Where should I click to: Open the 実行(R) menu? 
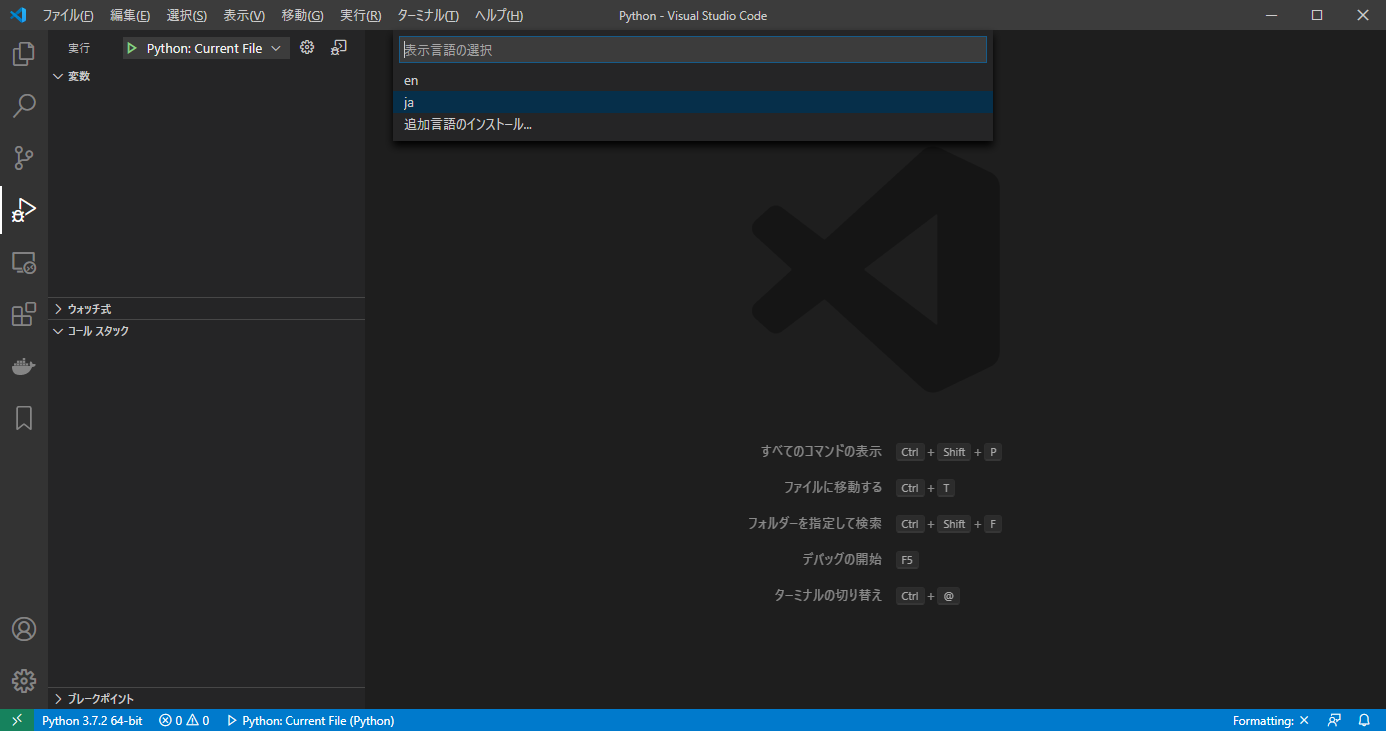tap(360, 15)
